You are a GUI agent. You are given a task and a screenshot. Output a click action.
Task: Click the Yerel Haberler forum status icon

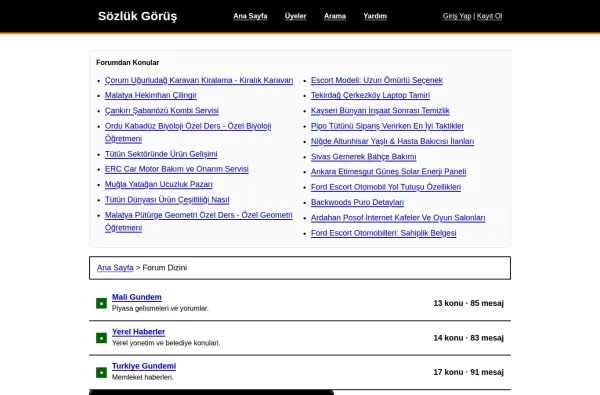click(101, 338)
